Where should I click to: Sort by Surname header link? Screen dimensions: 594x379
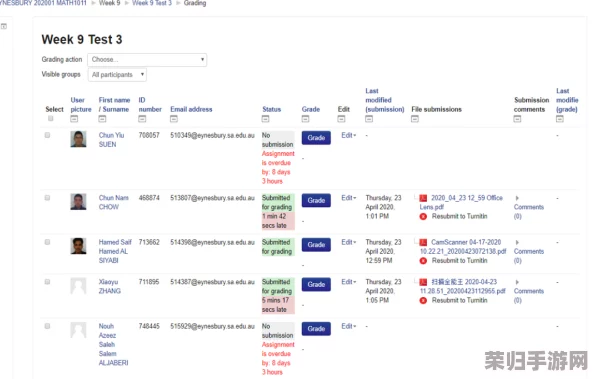[x=116, y=109]
